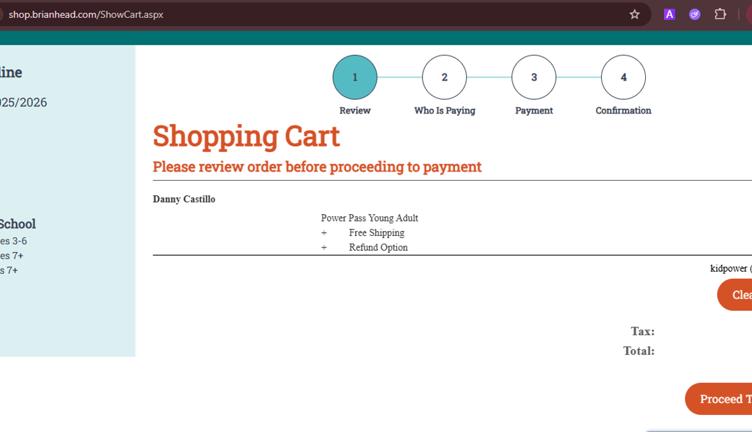
Task: Select the shop.brianhead.com address bar URL
Action: (x=86, y=14)
